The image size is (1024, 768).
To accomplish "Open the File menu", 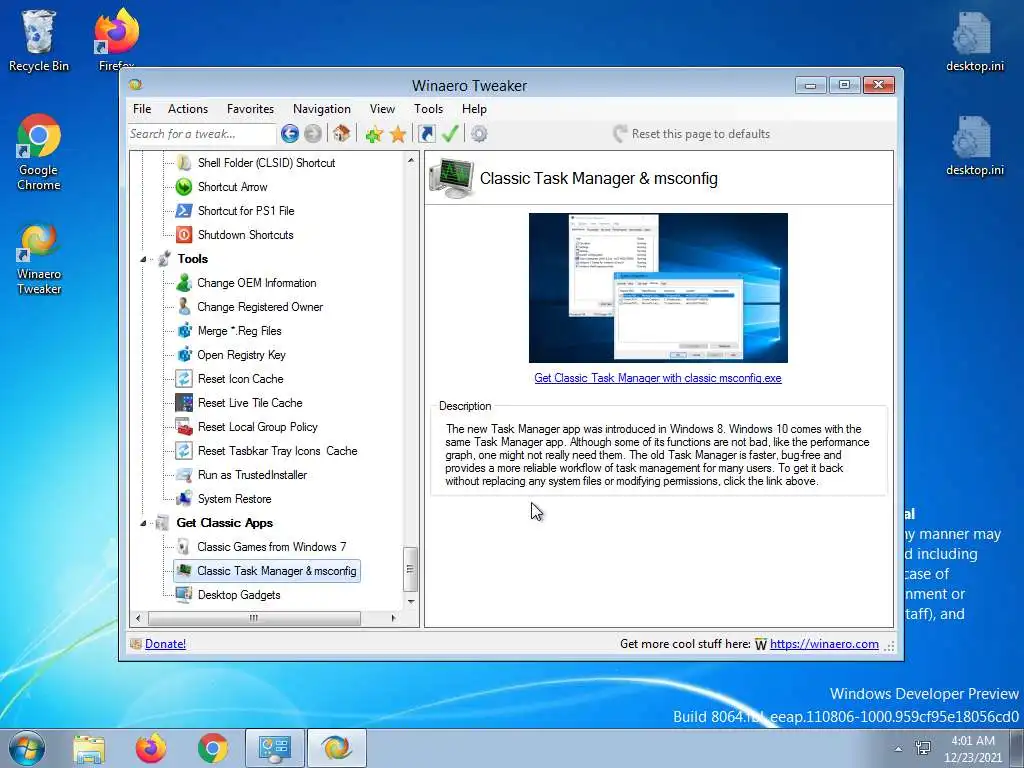I will (142, 109).
